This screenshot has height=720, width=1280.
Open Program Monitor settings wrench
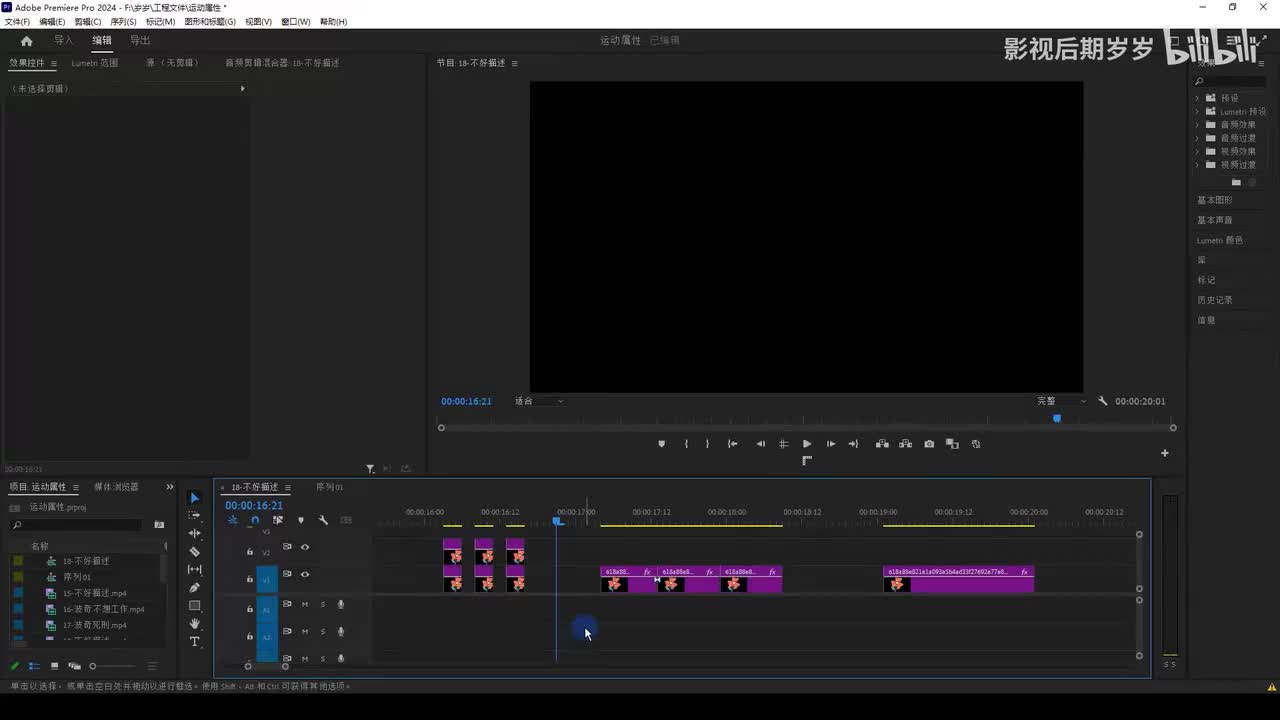1102,401
